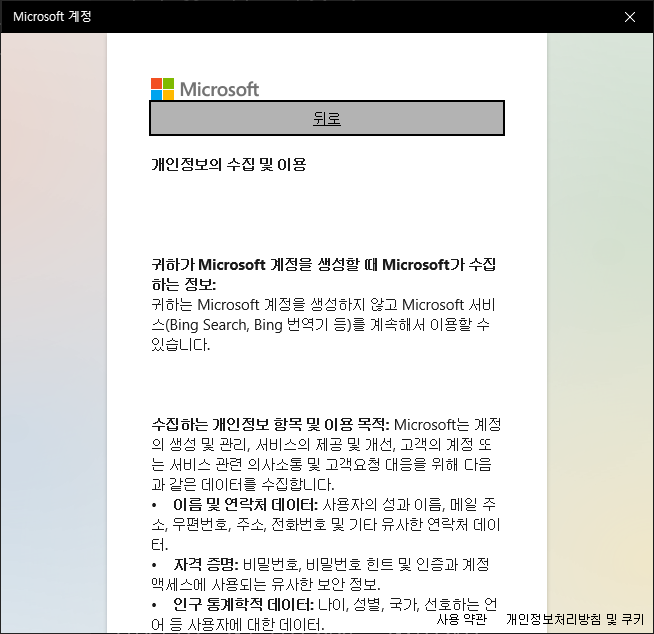Click bullet 자격 증명:
Image resolution: width=654 pixels, height=634 pixels.
206,565
